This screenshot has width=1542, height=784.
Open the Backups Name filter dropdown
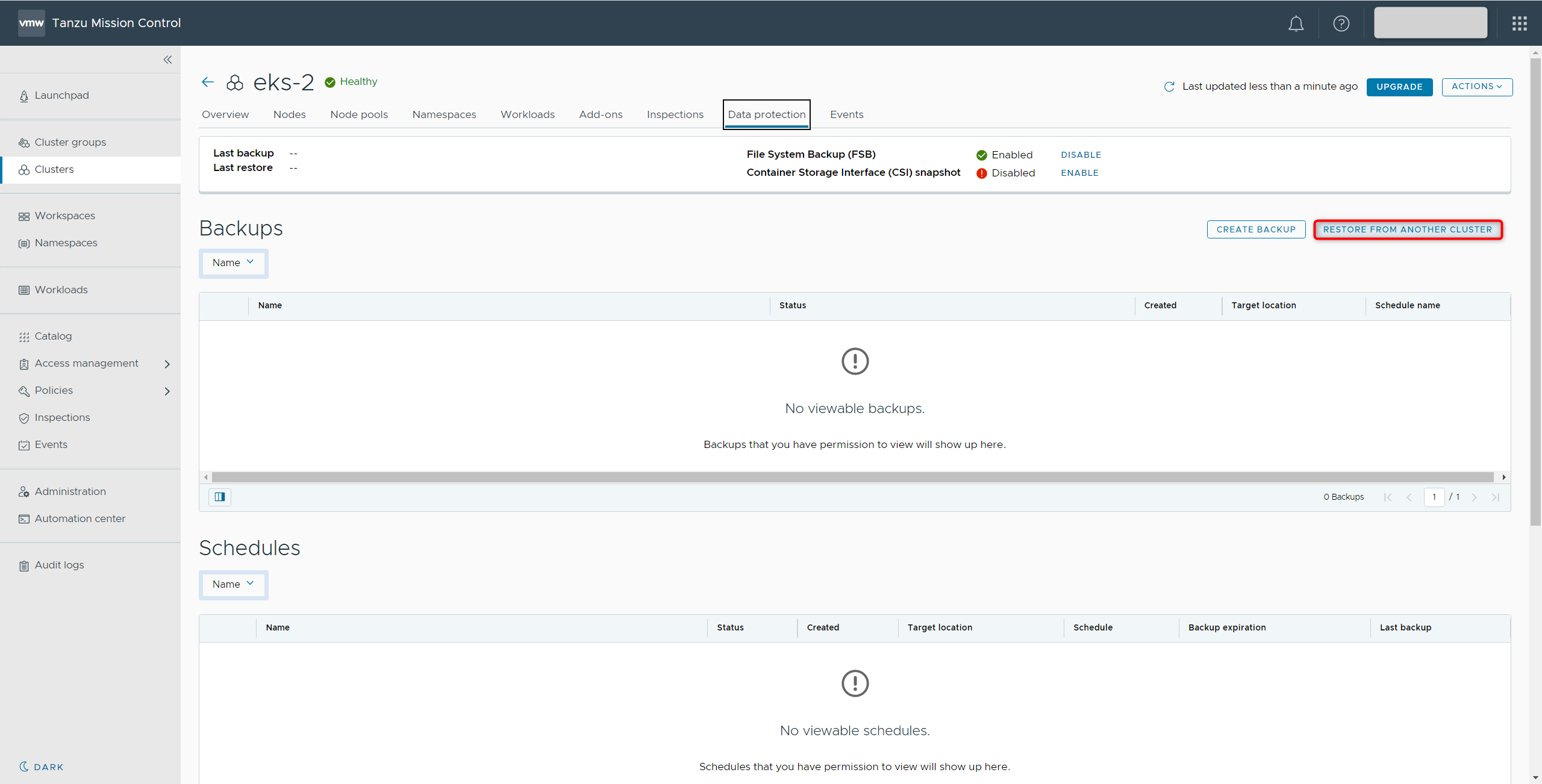tap(233, 263)
